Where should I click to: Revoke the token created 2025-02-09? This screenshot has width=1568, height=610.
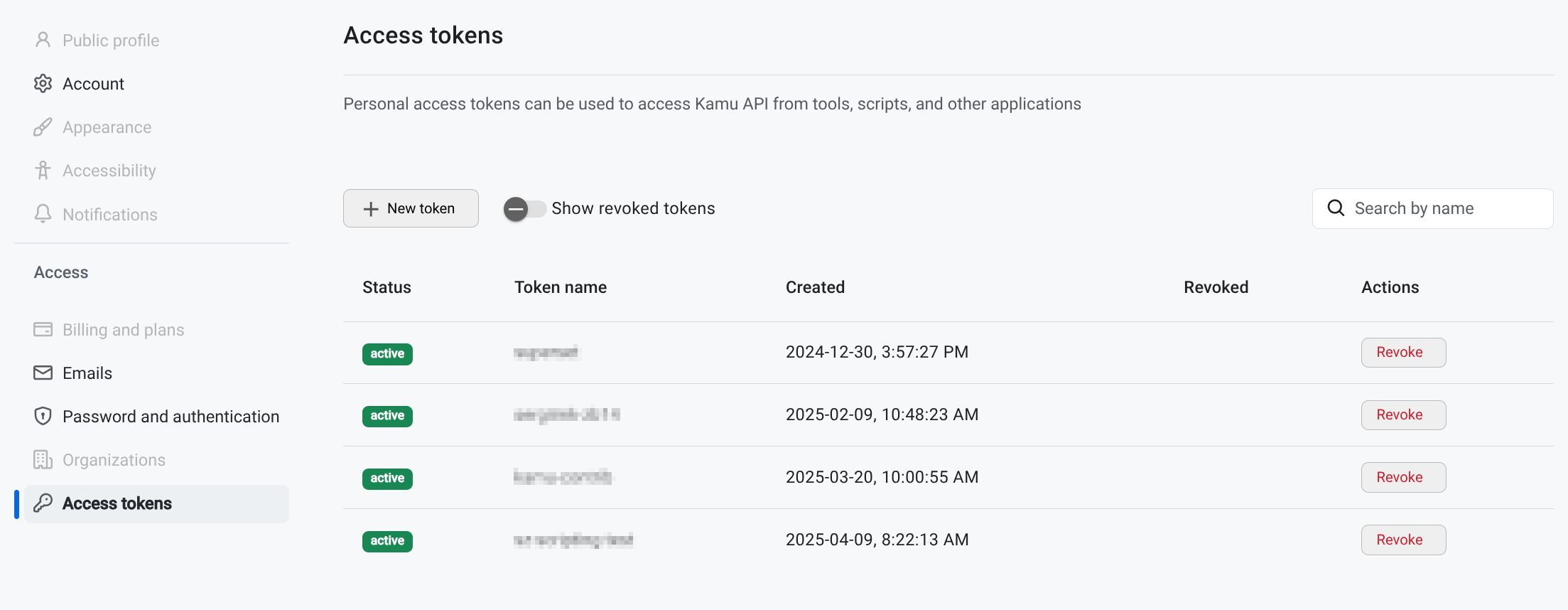[x=1403, y=415]
